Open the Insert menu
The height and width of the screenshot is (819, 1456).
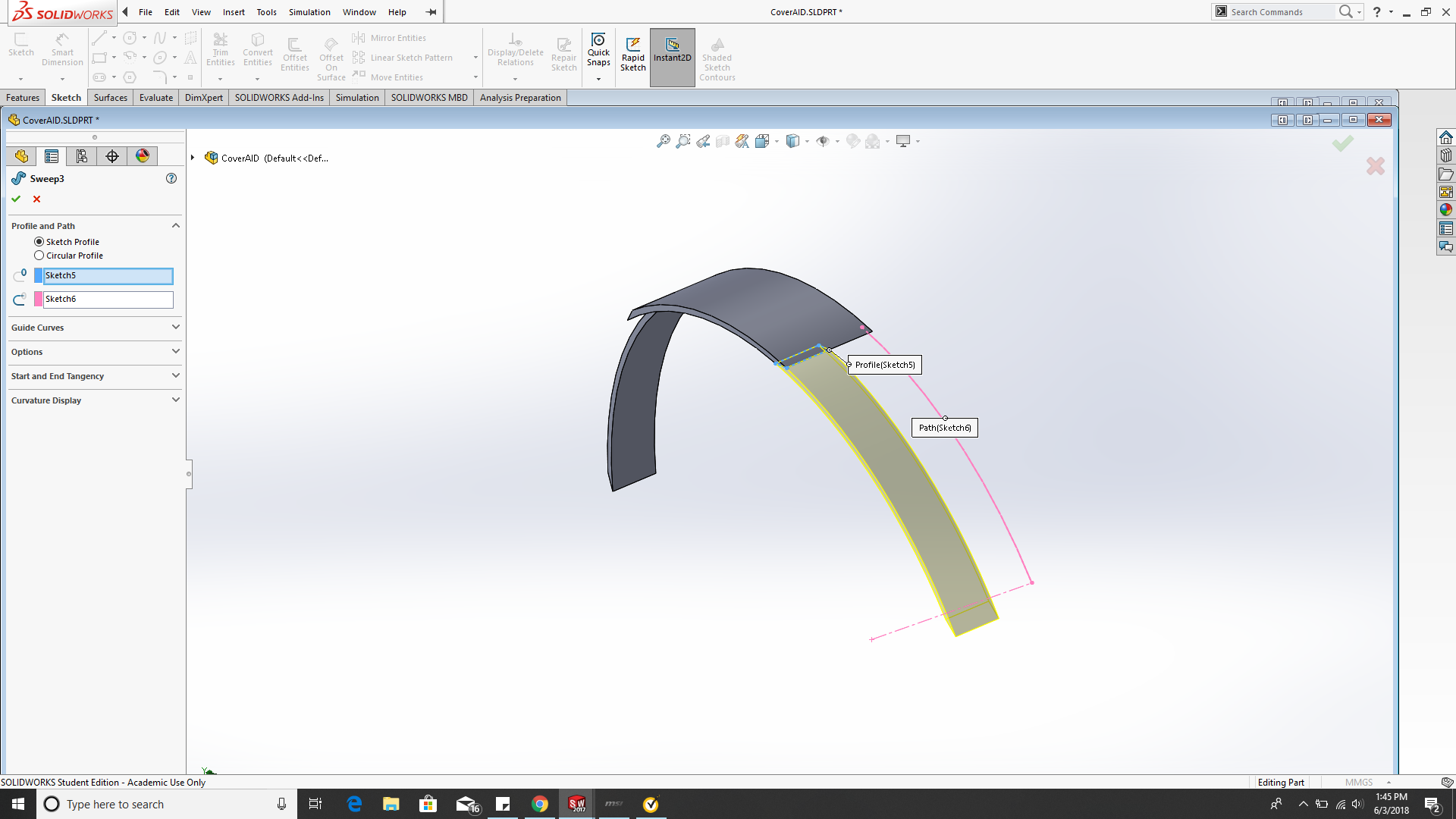(x=234, y=12)
